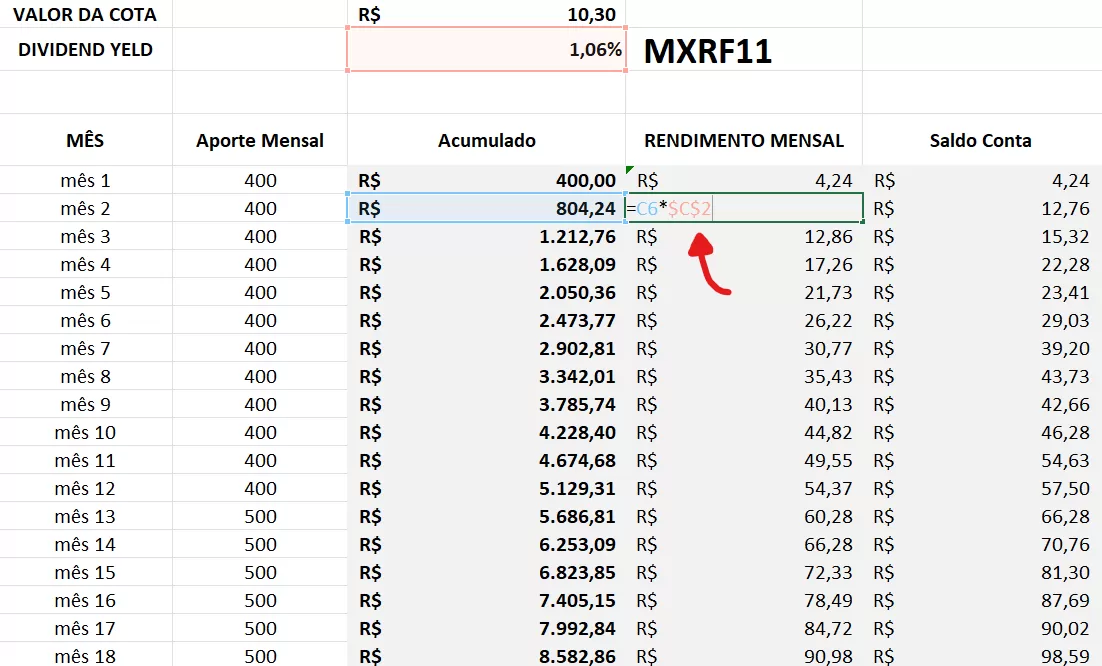Select the dividend yield 1,06% cell
The width and height of the screenshot is (1102, 666).
[487, 50]
